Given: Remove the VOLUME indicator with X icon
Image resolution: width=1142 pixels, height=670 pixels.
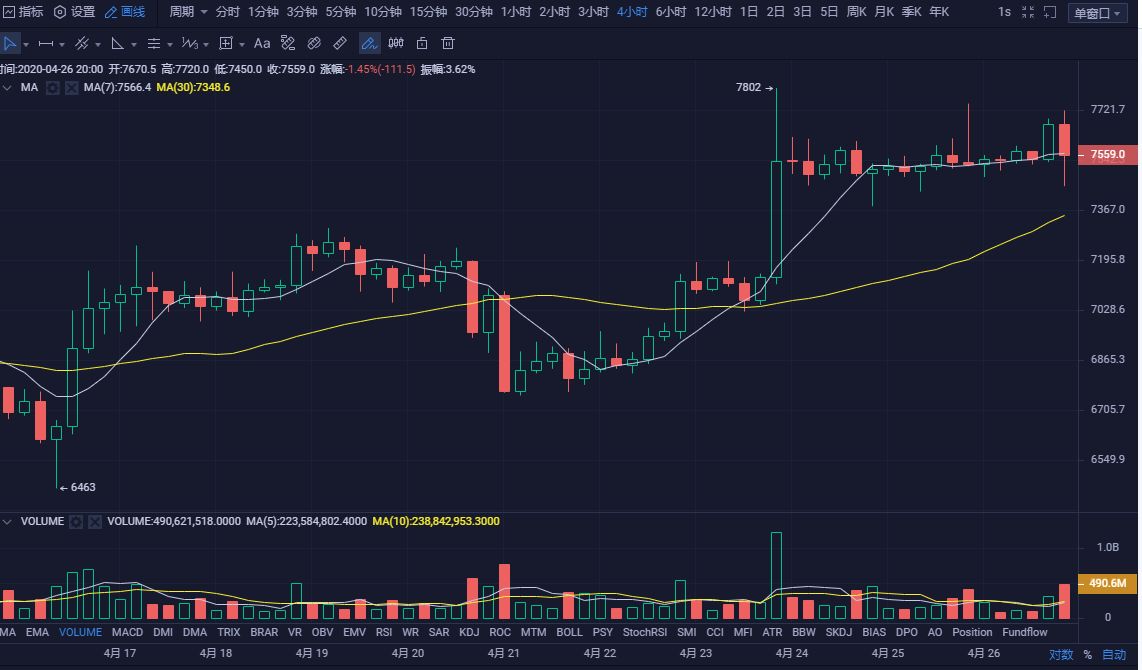Looking at the screenshot, I should pos(95,522).
